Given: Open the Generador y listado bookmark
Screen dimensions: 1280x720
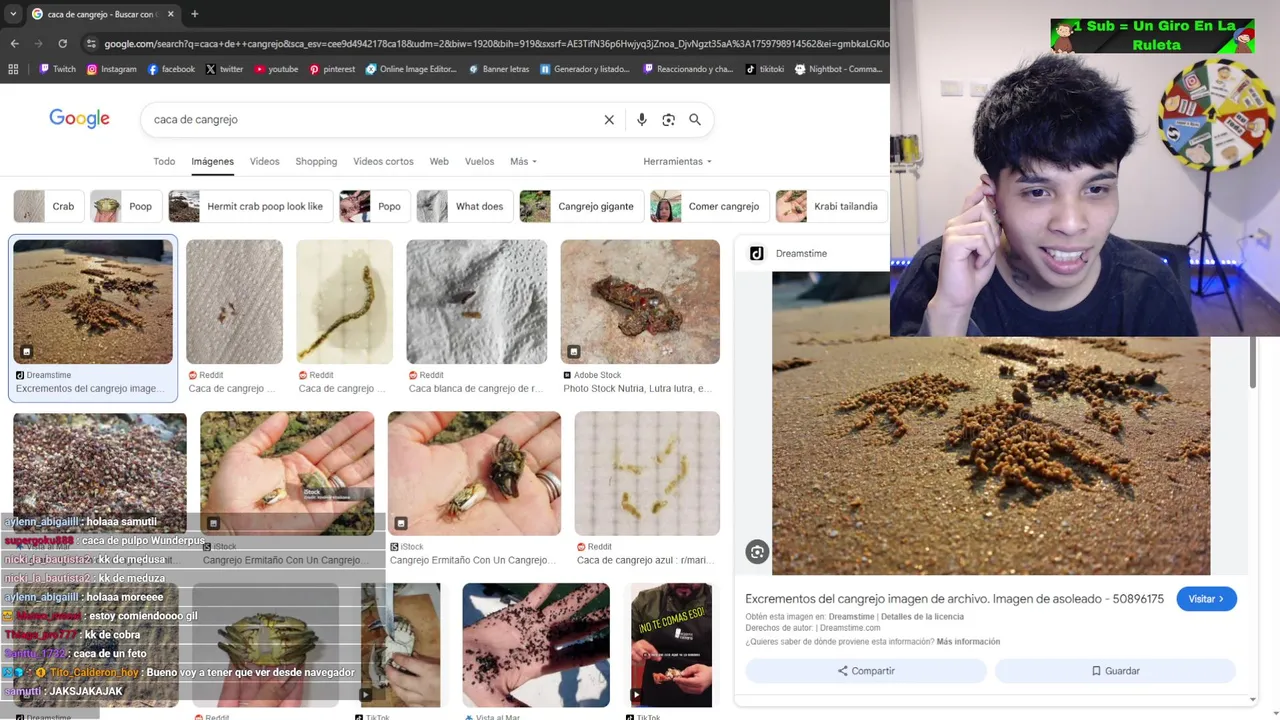Looking at the screenshot, I should pos(585,69).
